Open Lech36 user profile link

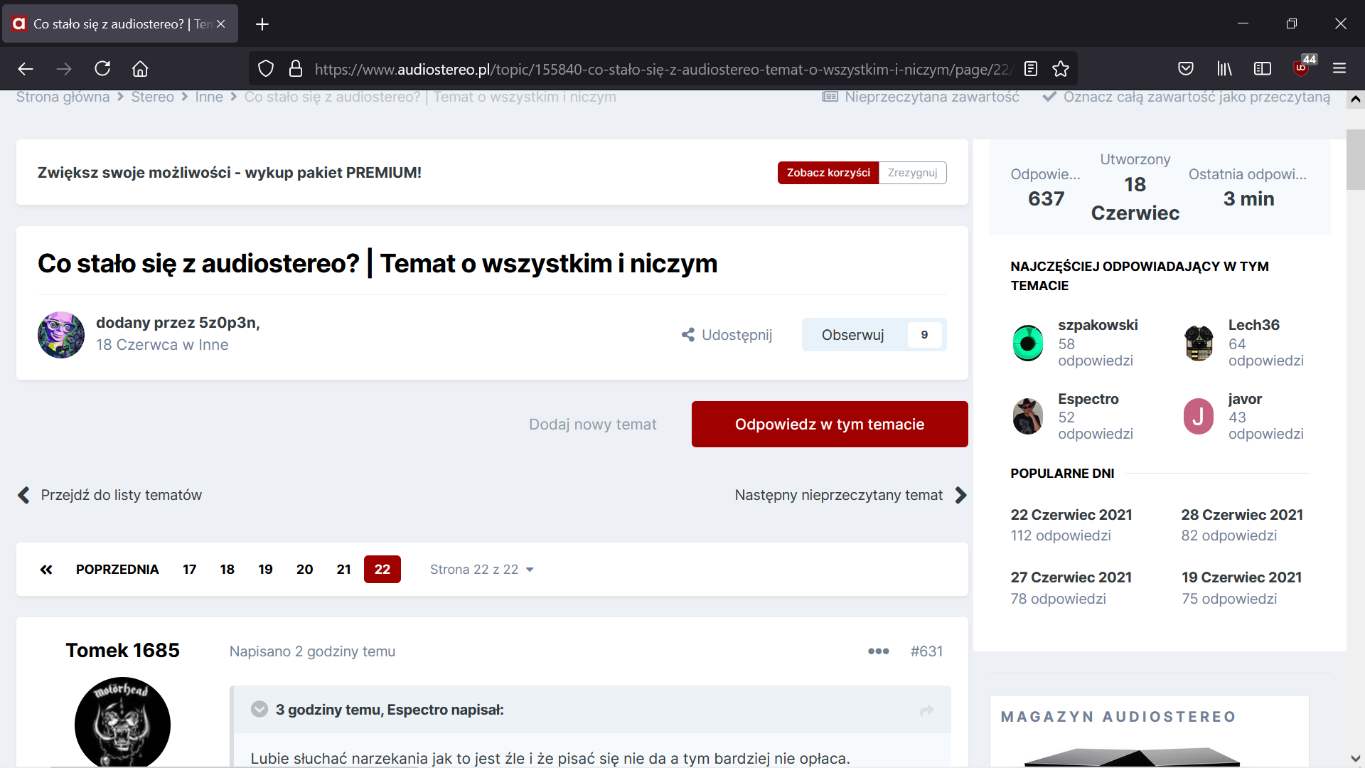[1254, 325]
